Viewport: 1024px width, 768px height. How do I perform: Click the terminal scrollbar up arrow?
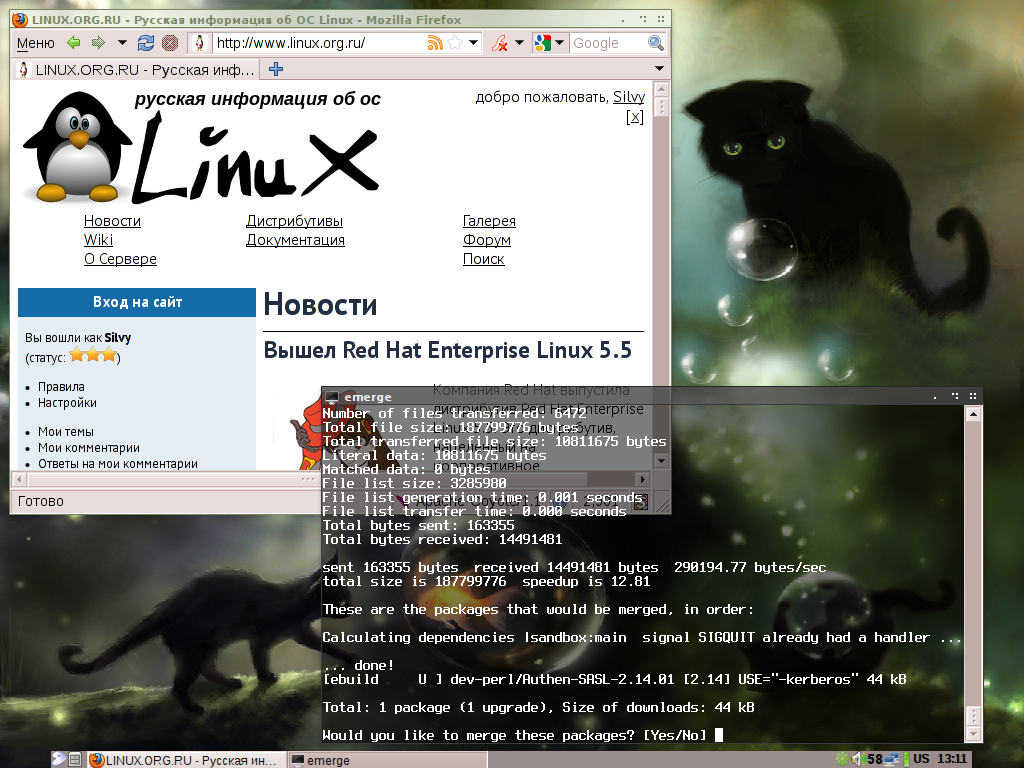point(973,414)
